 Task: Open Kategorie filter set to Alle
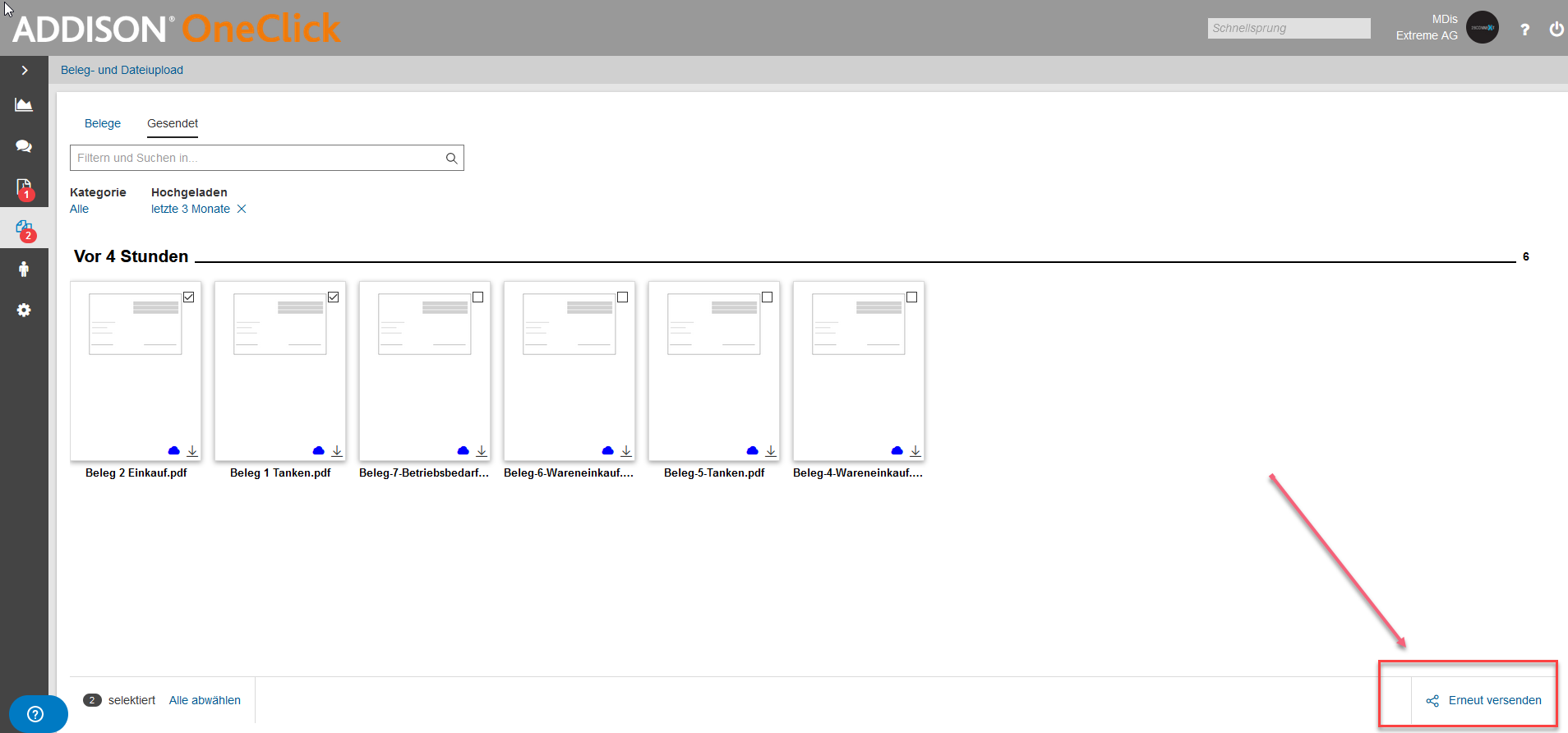pyautogui.click(x=79, y=209)
